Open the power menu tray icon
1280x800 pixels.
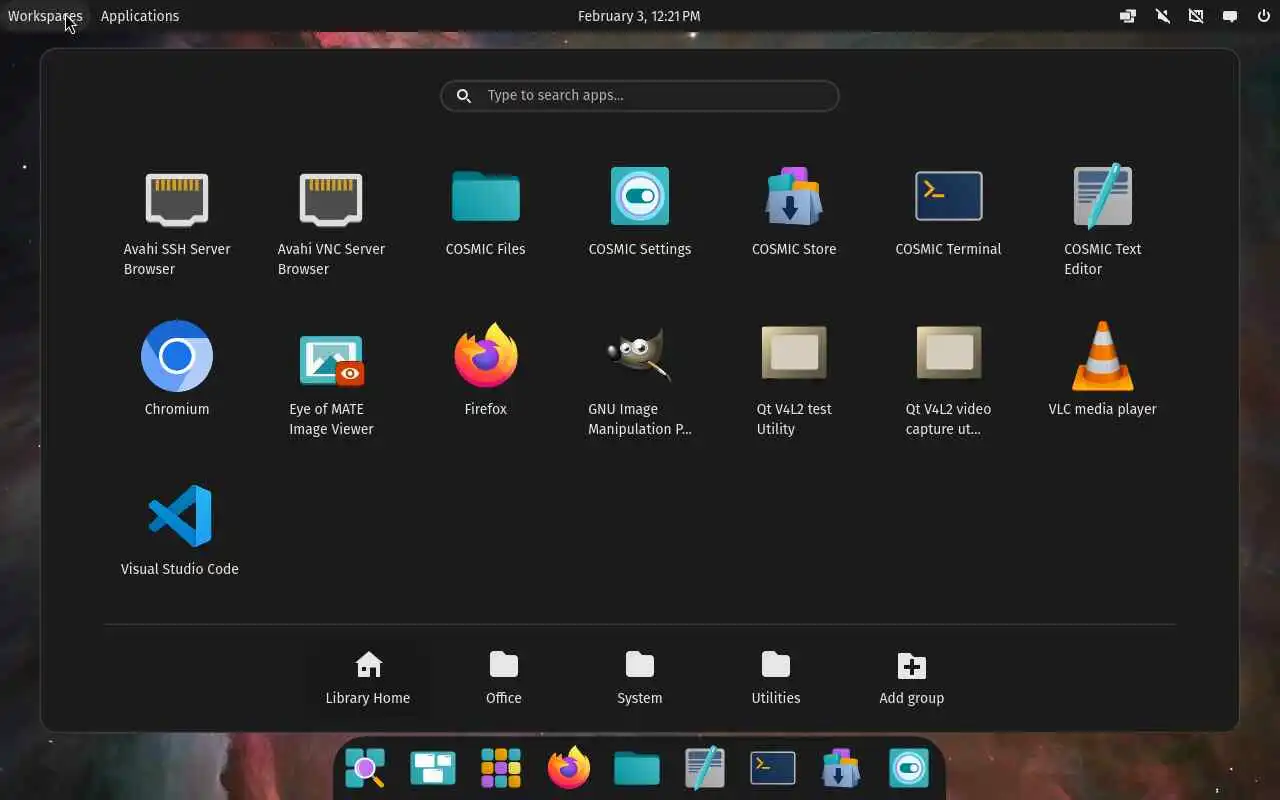pyautogui.click(x=1262, y=16)
